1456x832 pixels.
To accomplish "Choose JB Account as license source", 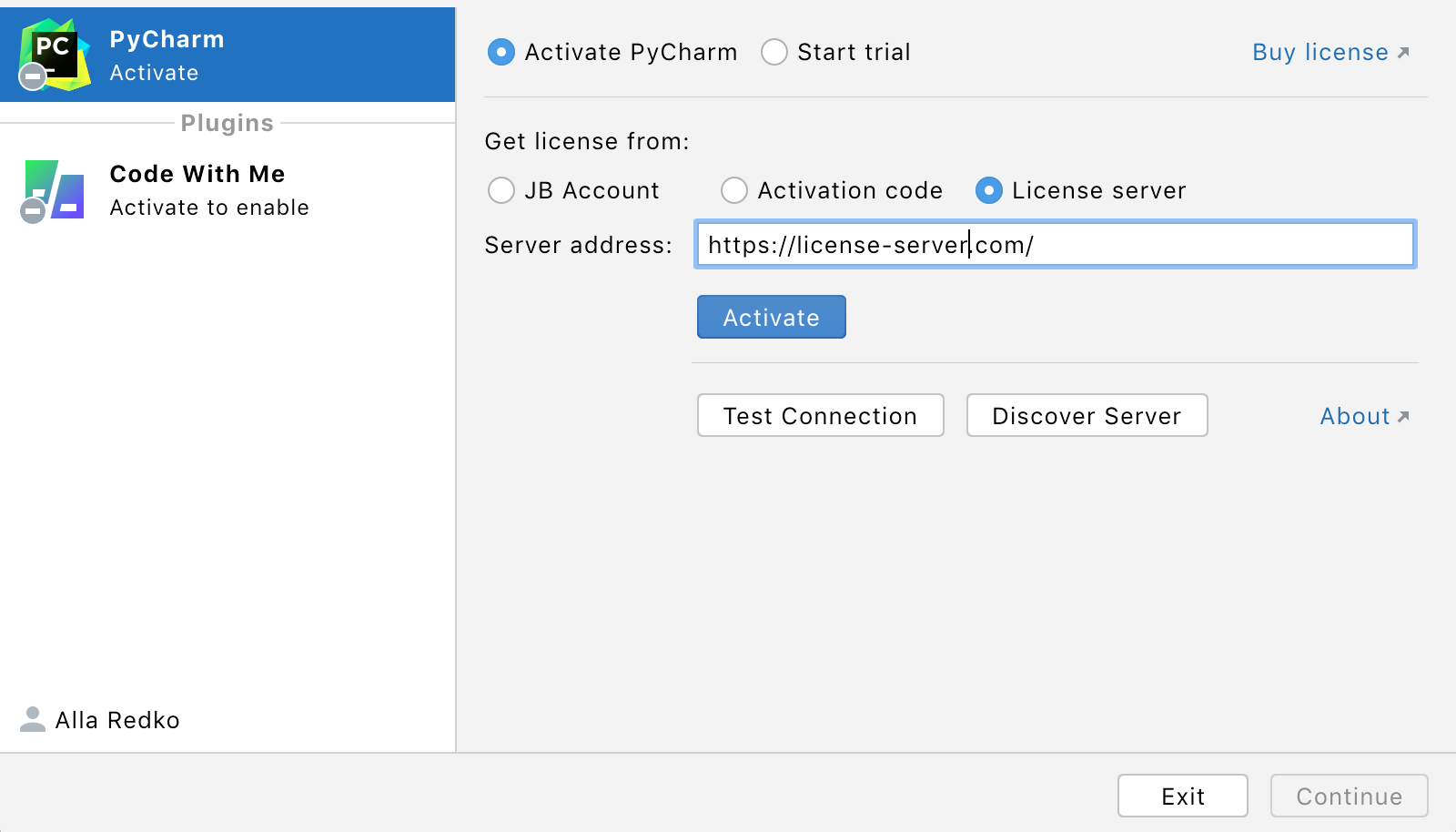I will (x=501, y=190).
